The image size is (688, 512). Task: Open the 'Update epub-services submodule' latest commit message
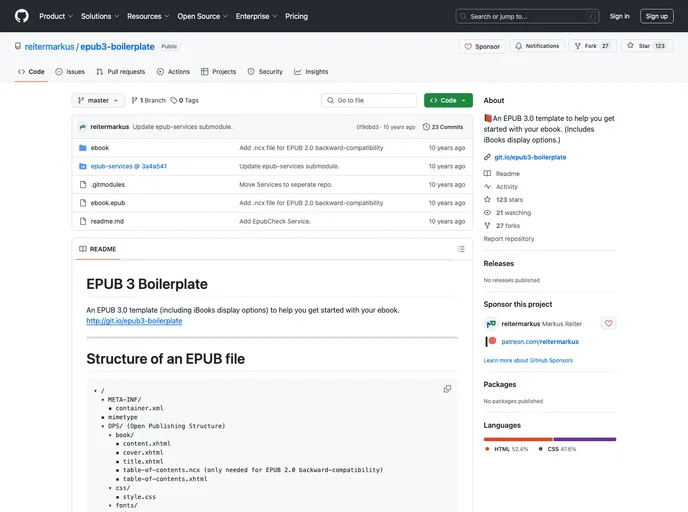point(183,127)
